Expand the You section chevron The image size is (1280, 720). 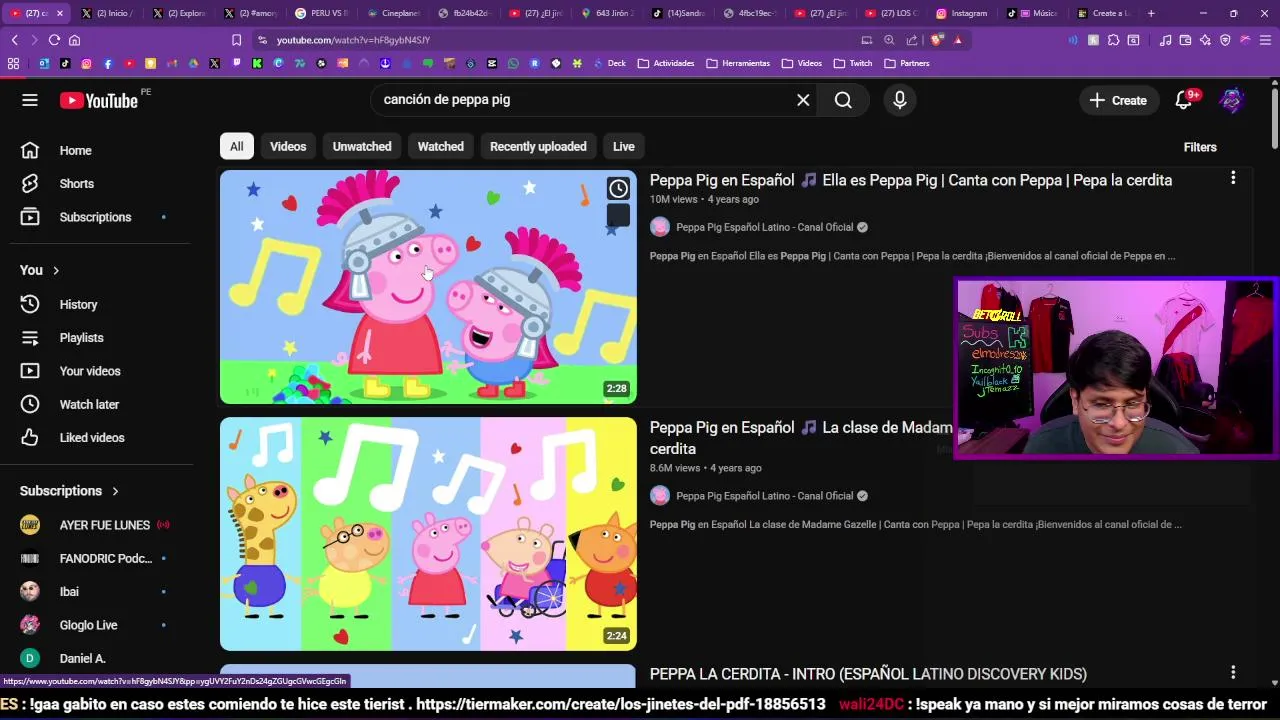coord(56,270)
